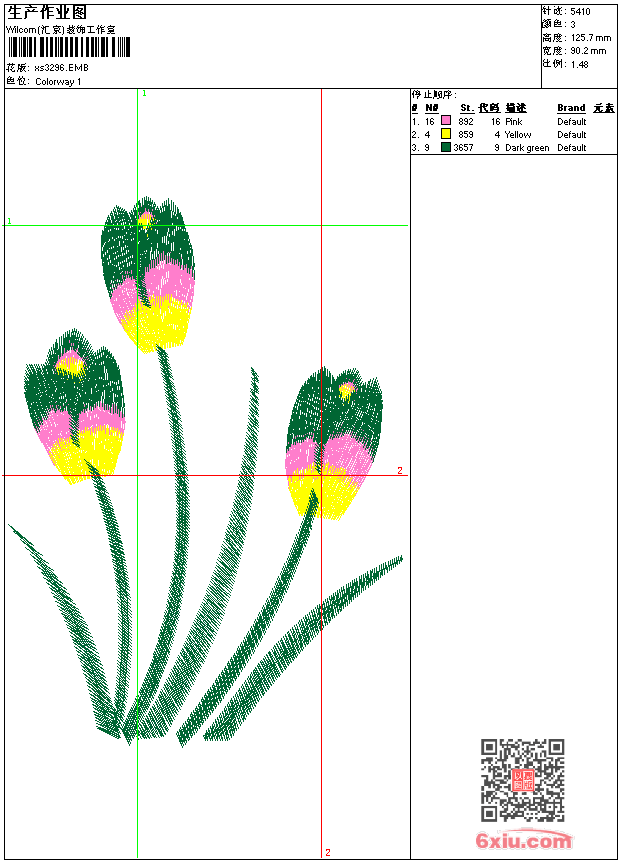
Task: Click the 停止顺序 heading
Action: tap(434, 95)
